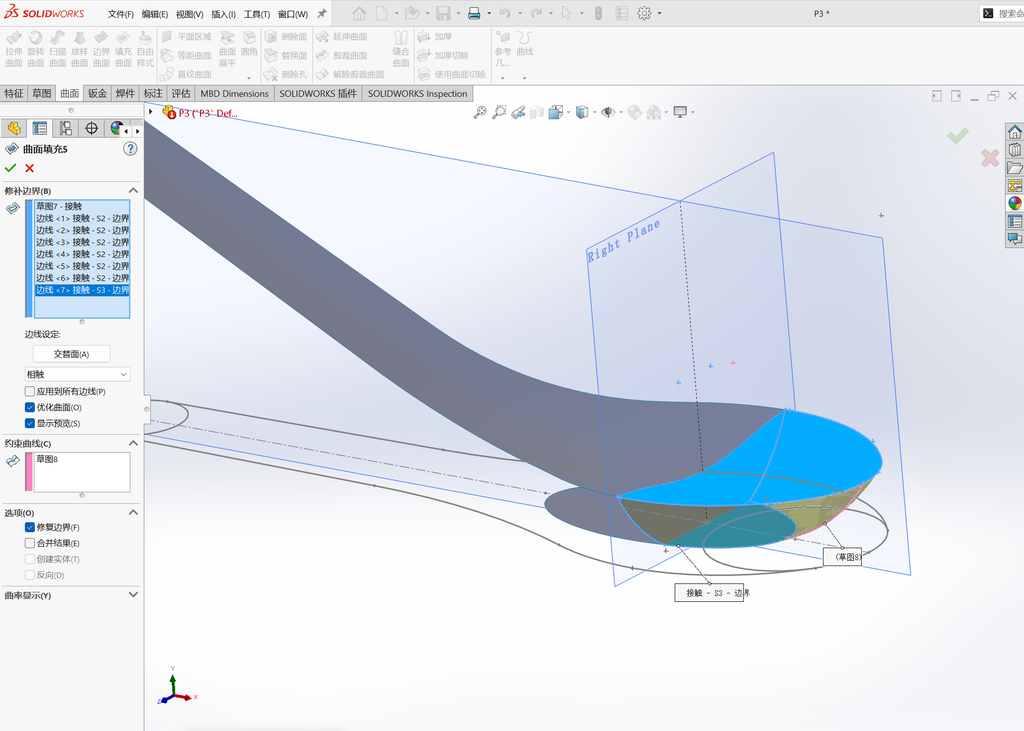Click the Save floppy disk icon
Image resolution: width=1024 pixels, height=731 pixels.
(x=443, y=13)
